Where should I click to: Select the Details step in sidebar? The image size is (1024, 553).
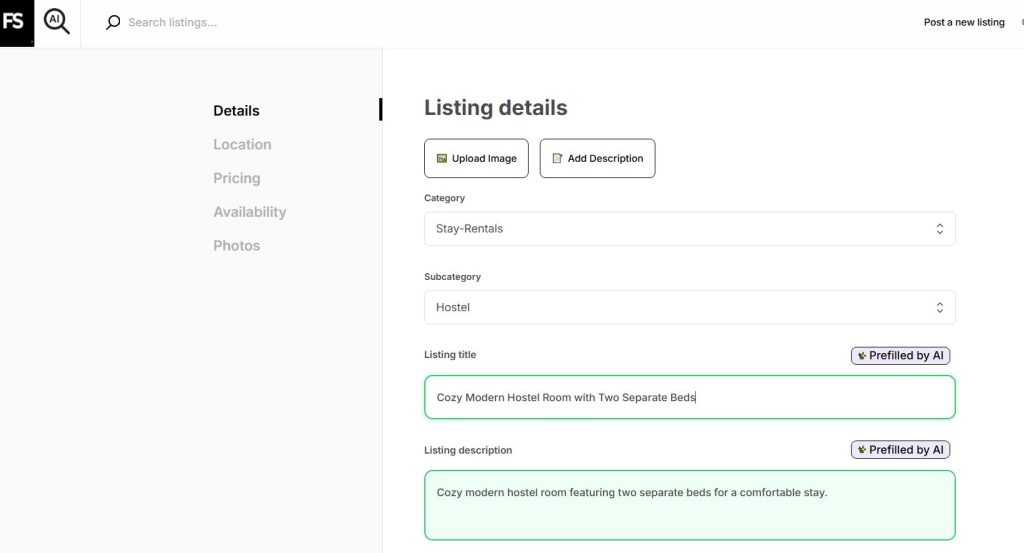pos(236,111)
